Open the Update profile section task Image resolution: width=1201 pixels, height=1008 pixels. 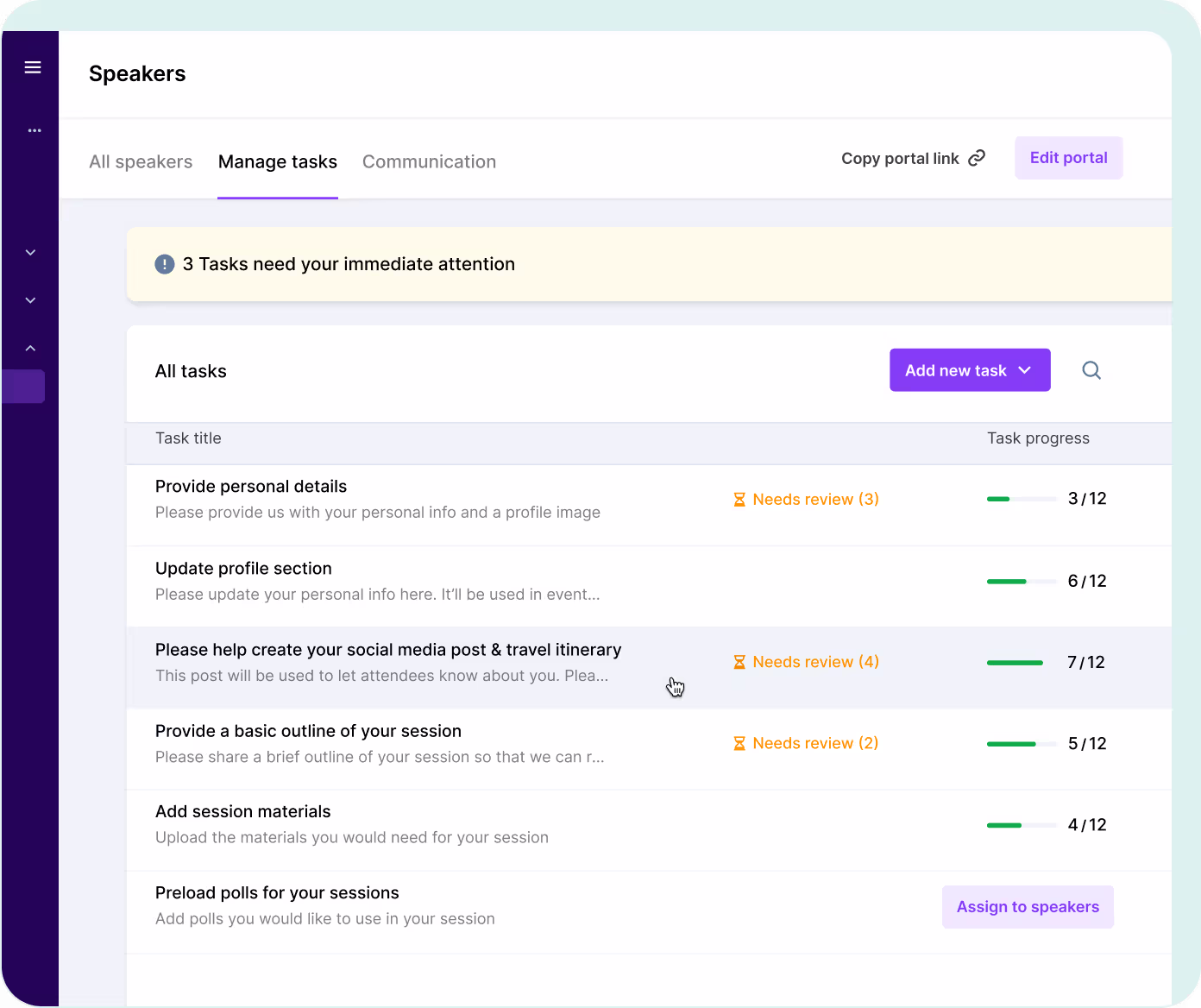pos(243,569)
